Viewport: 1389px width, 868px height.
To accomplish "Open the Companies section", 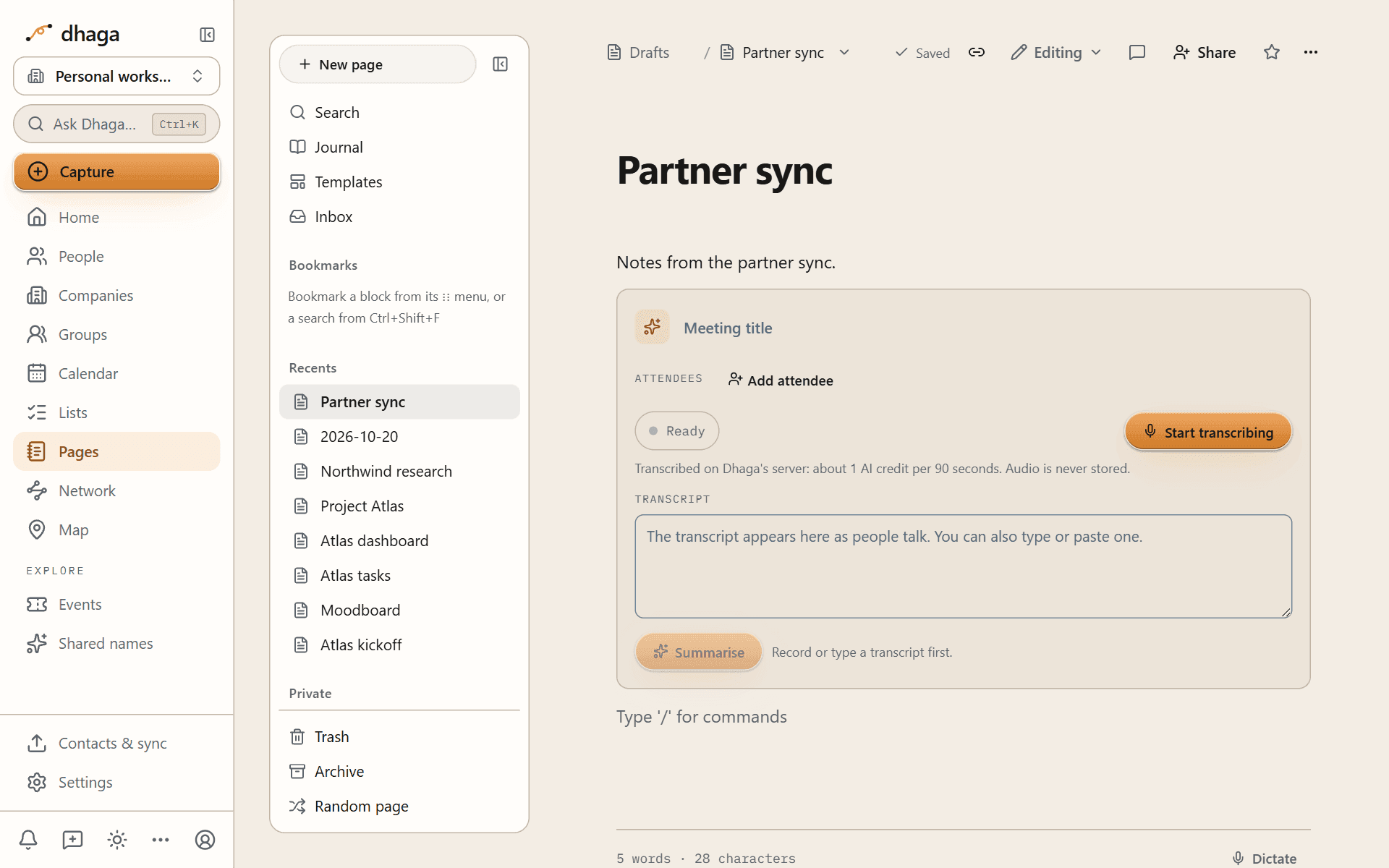I will (116, 295).
